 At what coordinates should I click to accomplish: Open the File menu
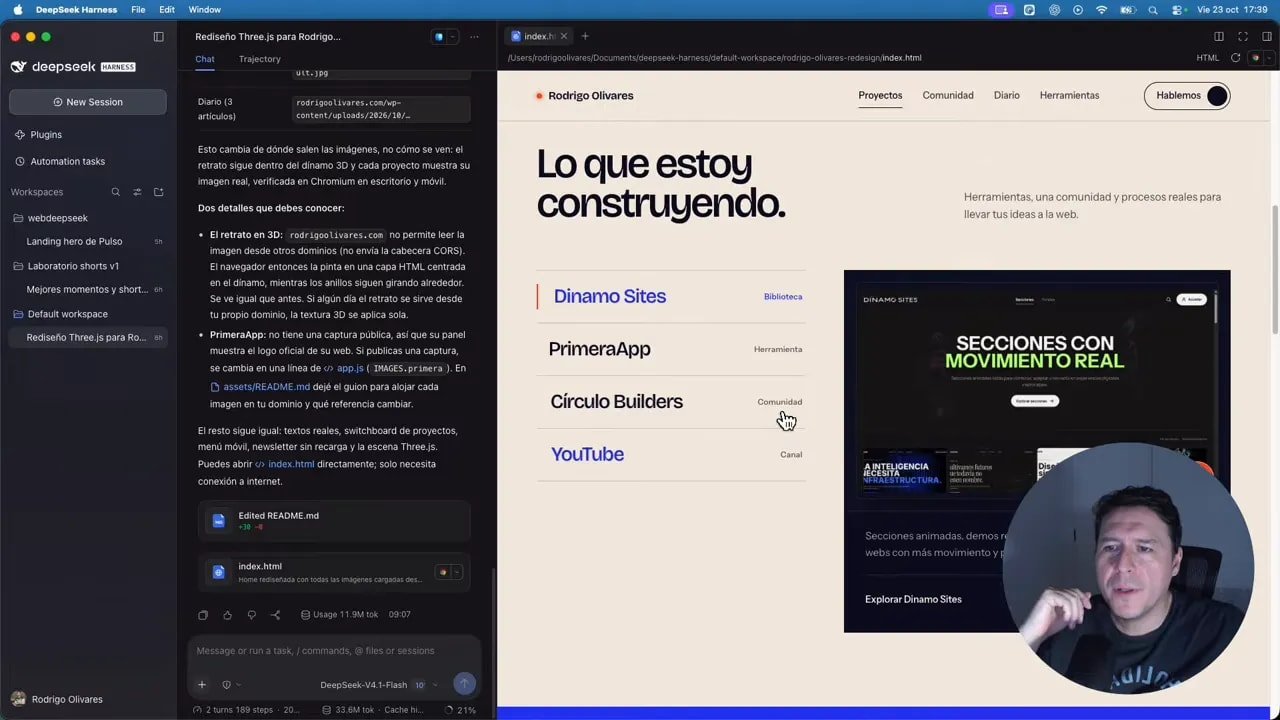pyautogui.click(x=138, y=10)
